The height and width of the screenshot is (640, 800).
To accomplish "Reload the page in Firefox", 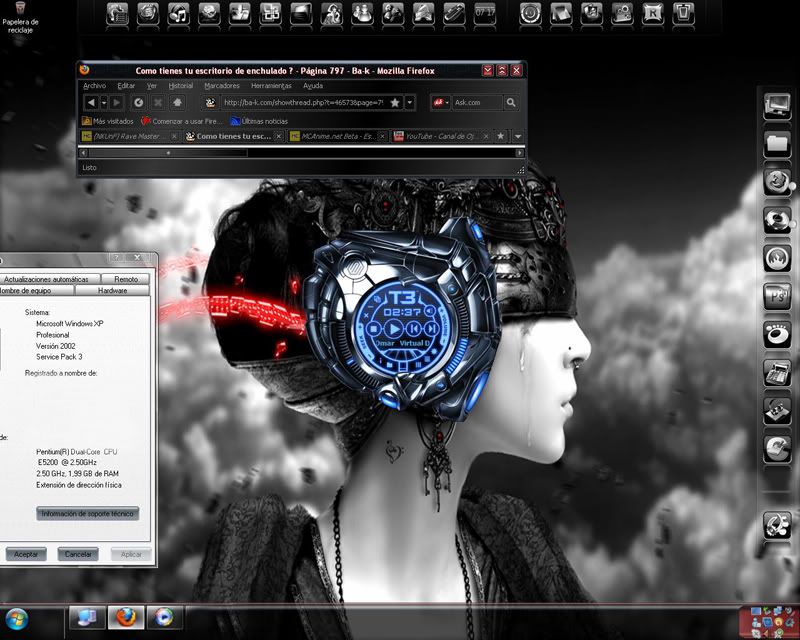I will (x=138, y=103).
